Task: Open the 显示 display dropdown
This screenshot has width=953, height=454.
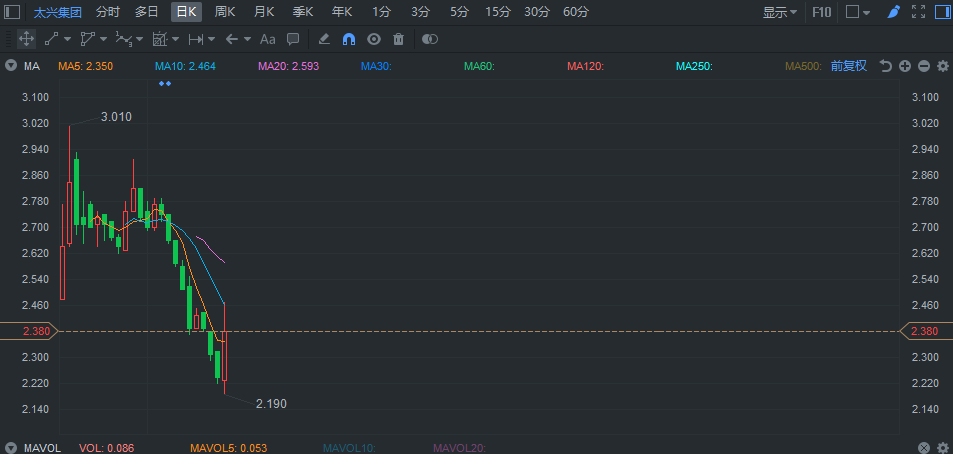Action: point(780,12)
